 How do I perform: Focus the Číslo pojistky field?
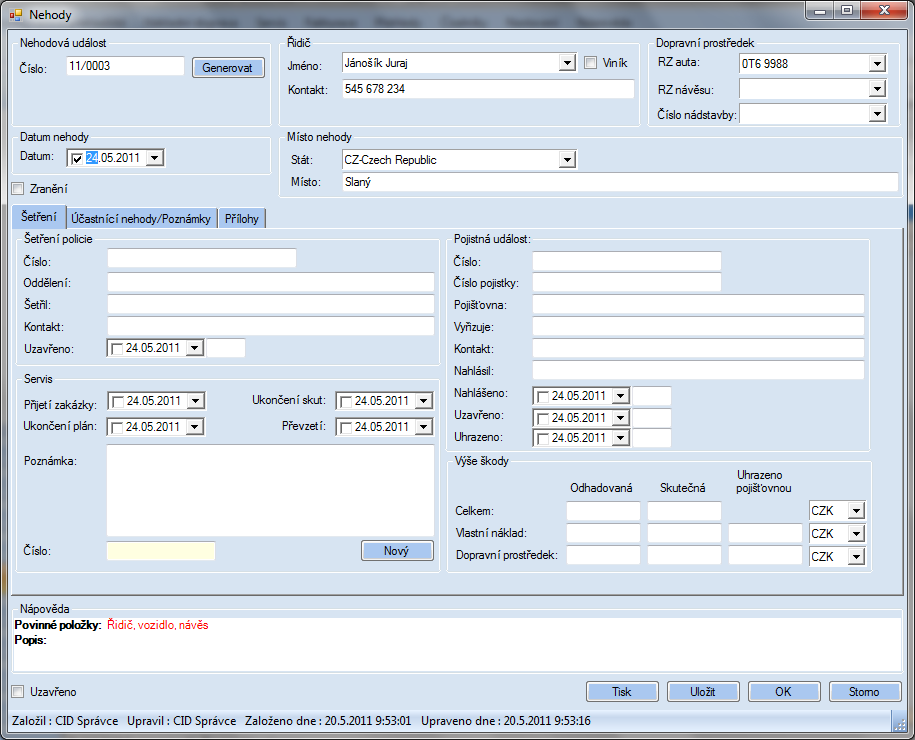pos(627,282)
